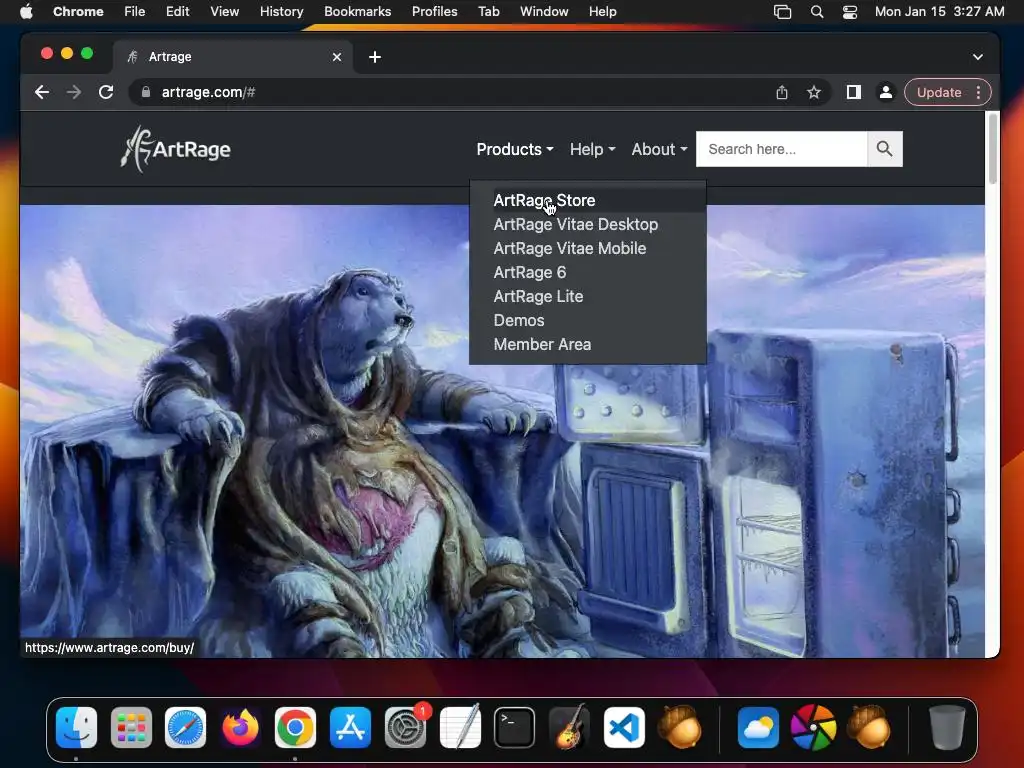Launch Firefox from the dock
1024x768 pixels.
[240, 727]
